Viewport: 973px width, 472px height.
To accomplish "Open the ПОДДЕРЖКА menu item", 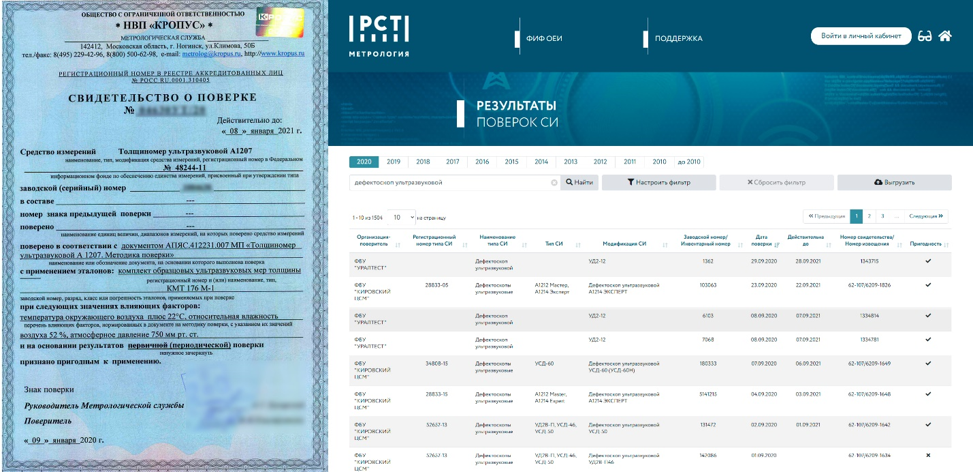I will tap(678, 38).
